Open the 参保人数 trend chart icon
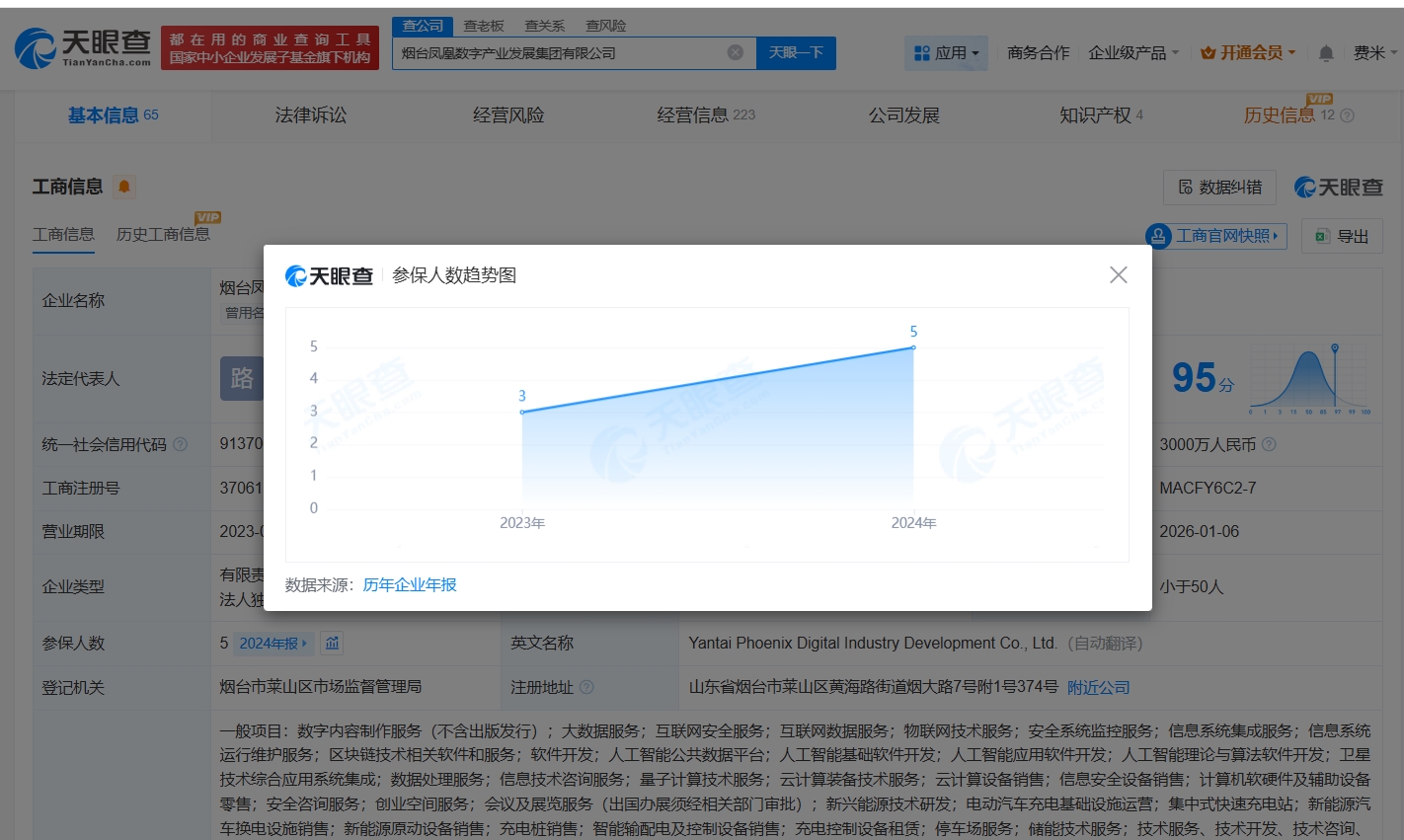Image resolution: width=1404 pixels, height=840 pixels. click(x=333, y=643)
